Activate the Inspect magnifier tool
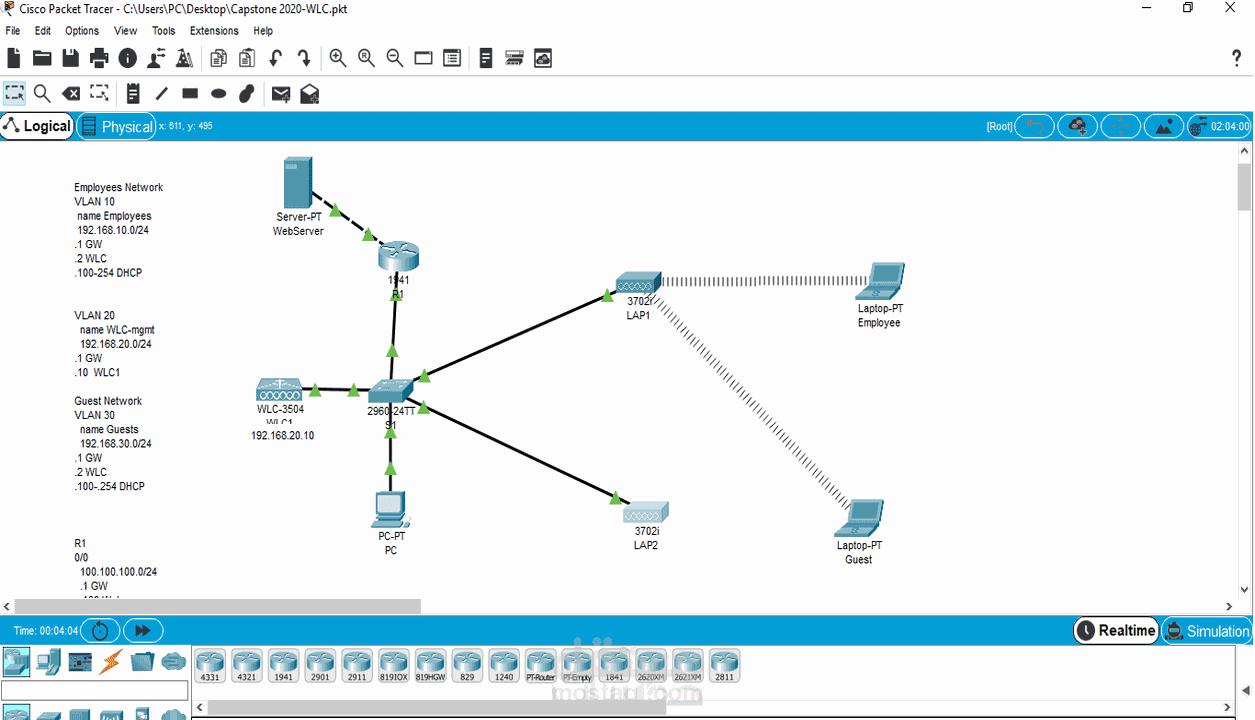 [42, 93]
